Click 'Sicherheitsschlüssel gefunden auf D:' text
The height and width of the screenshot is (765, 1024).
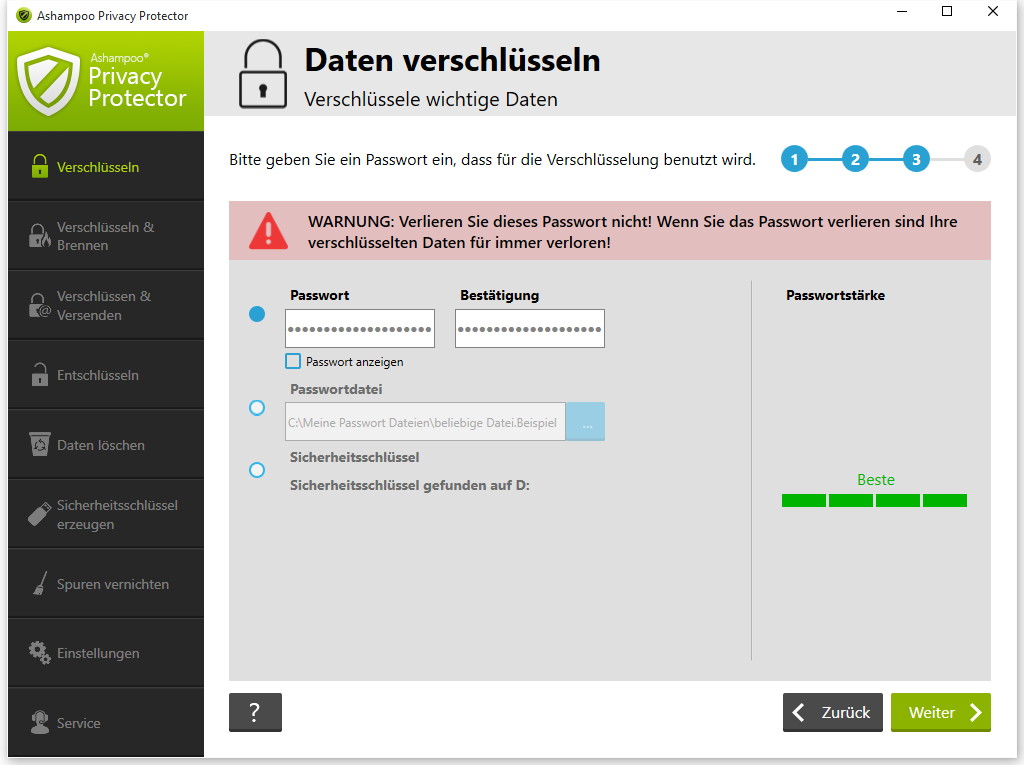click(409, 485)
